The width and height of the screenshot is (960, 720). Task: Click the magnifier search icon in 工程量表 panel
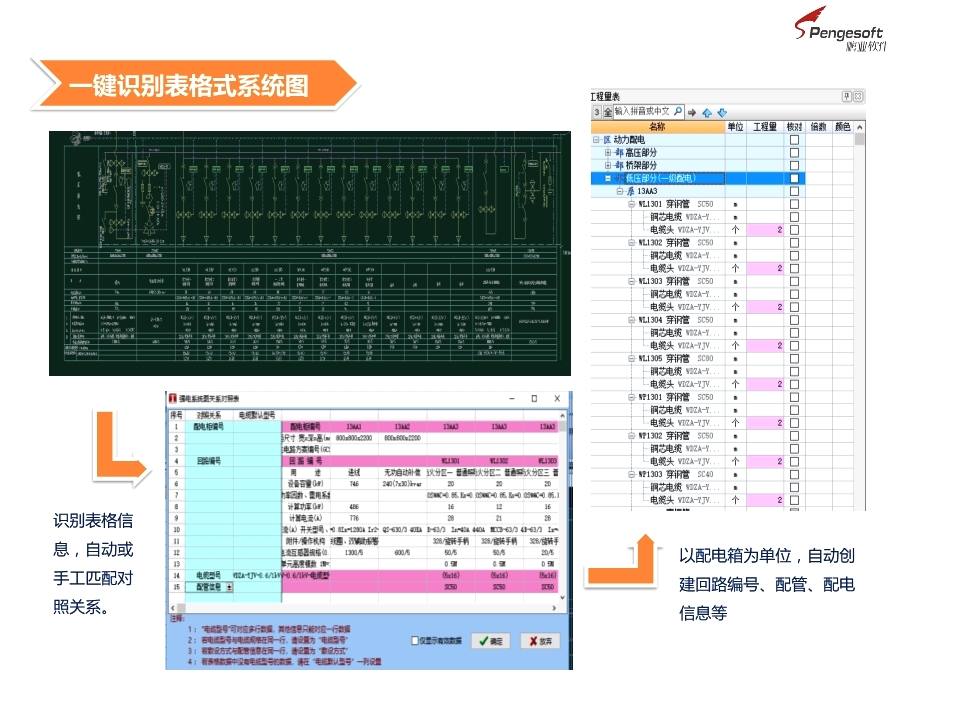[679, 110]
